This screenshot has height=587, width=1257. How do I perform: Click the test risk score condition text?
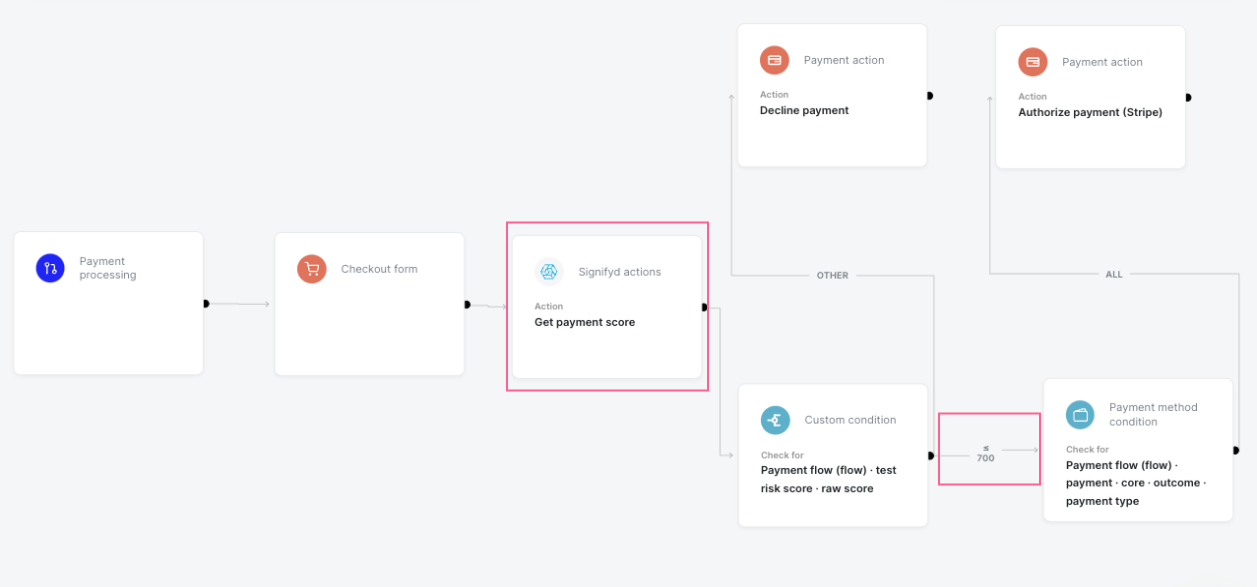(828, 479)
